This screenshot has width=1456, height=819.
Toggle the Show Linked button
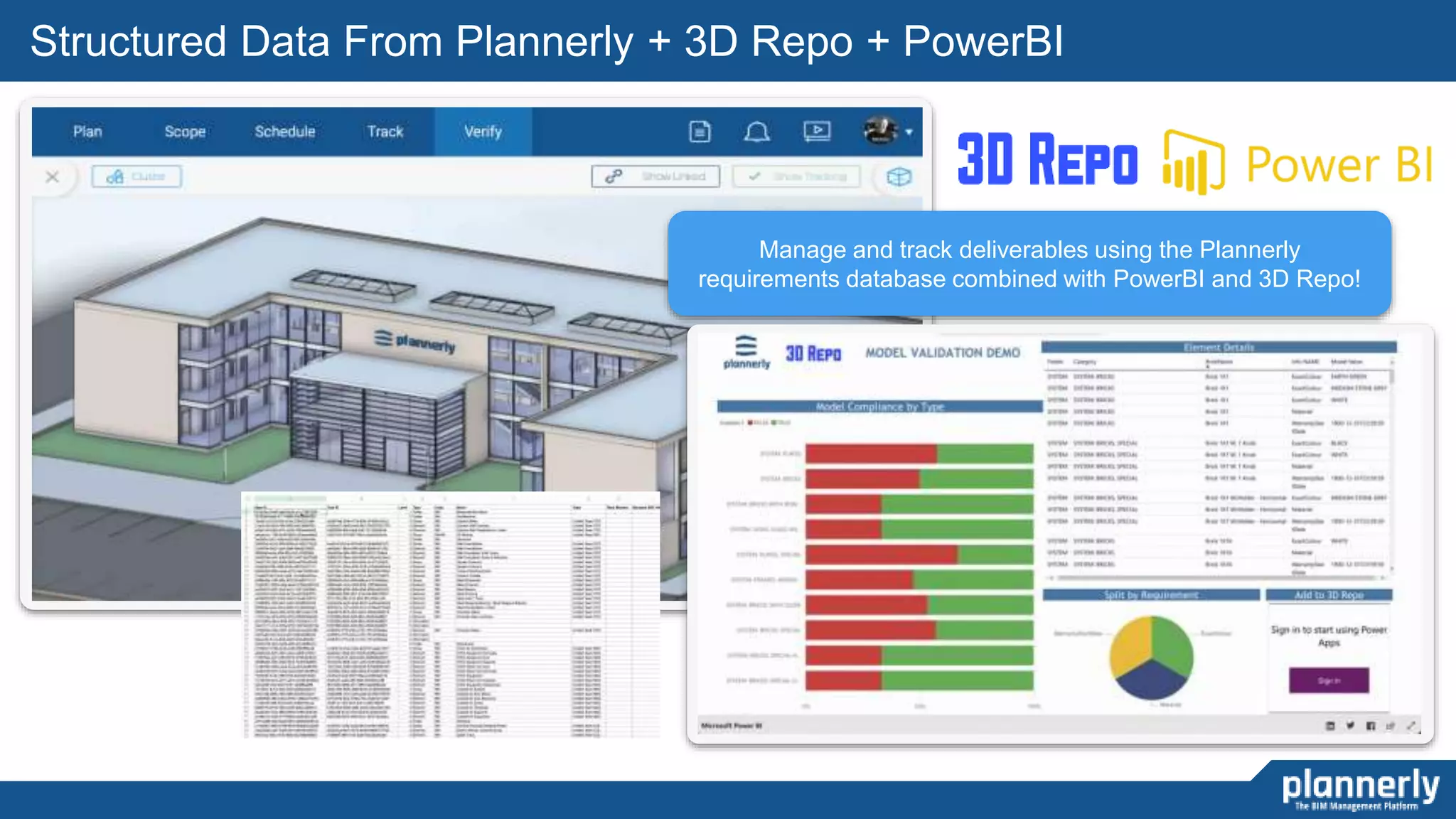coord(655,176)
